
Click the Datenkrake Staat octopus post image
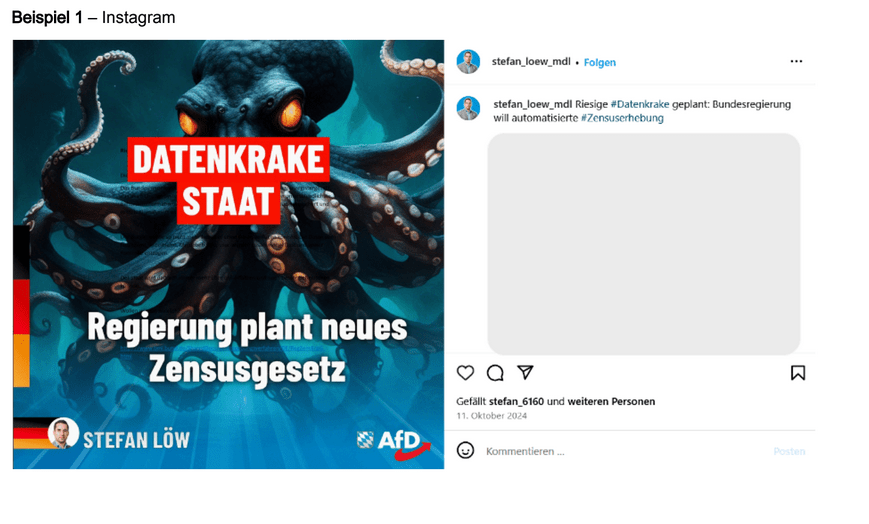[x=228, y=255]
